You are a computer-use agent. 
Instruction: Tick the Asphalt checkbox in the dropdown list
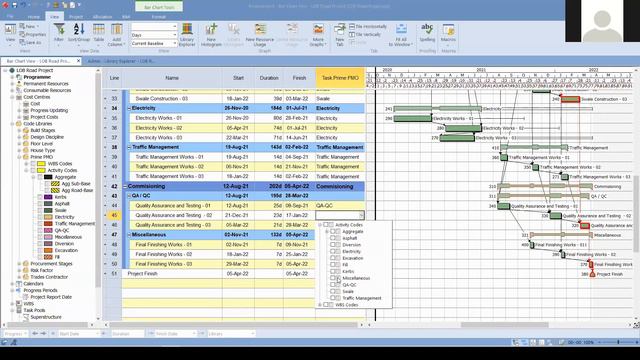coord(333,238)
